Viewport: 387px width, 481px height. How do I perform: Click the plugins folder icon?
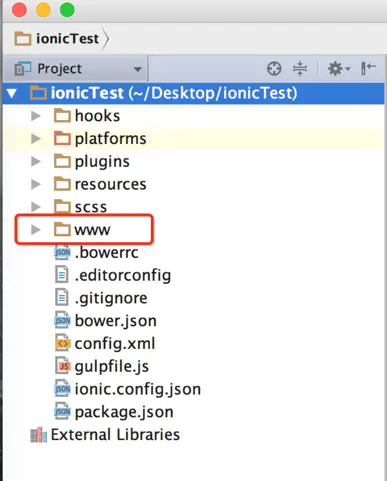(x=62, y=161)
